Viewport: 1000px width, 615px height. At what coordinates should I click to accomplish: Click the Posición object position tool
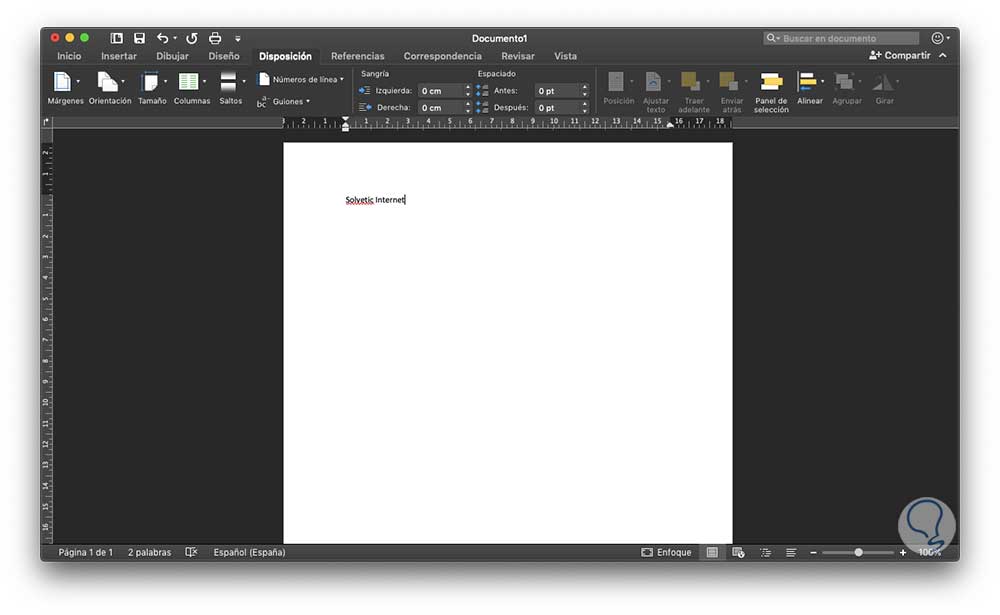point(619,88)
